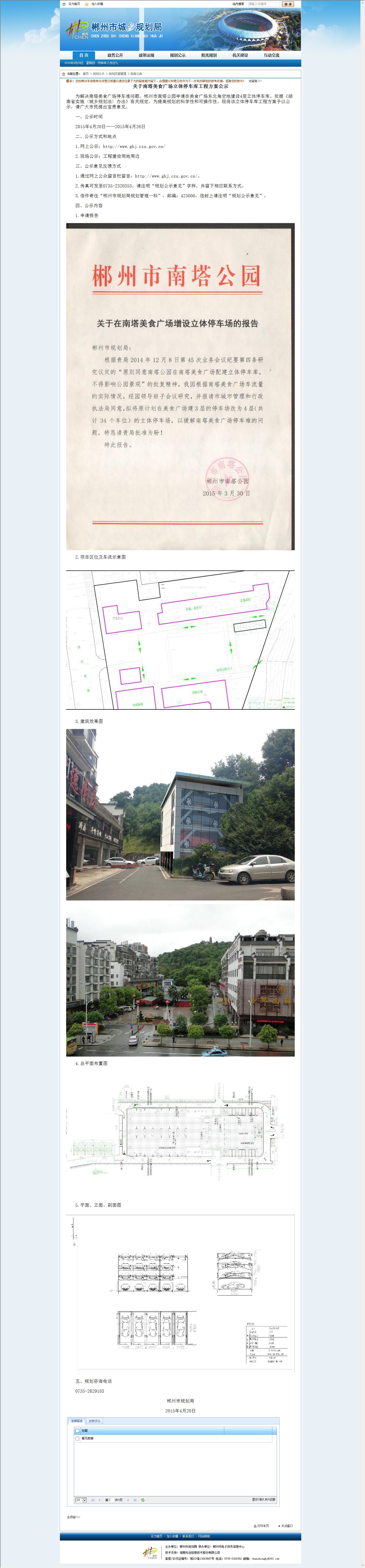Open the 规划公示 navigation menu
The image size is (365, 1568).
click(178, 55)
